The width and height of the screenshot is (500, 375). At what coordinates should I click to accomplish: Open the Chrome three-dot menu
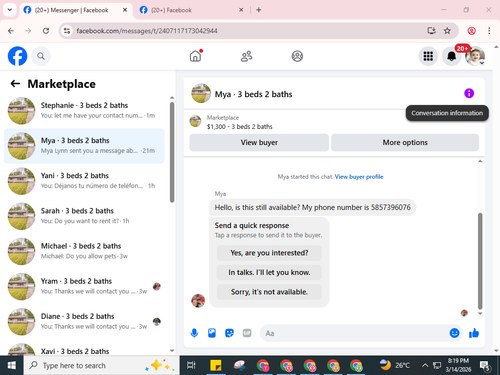click(489, 31)
